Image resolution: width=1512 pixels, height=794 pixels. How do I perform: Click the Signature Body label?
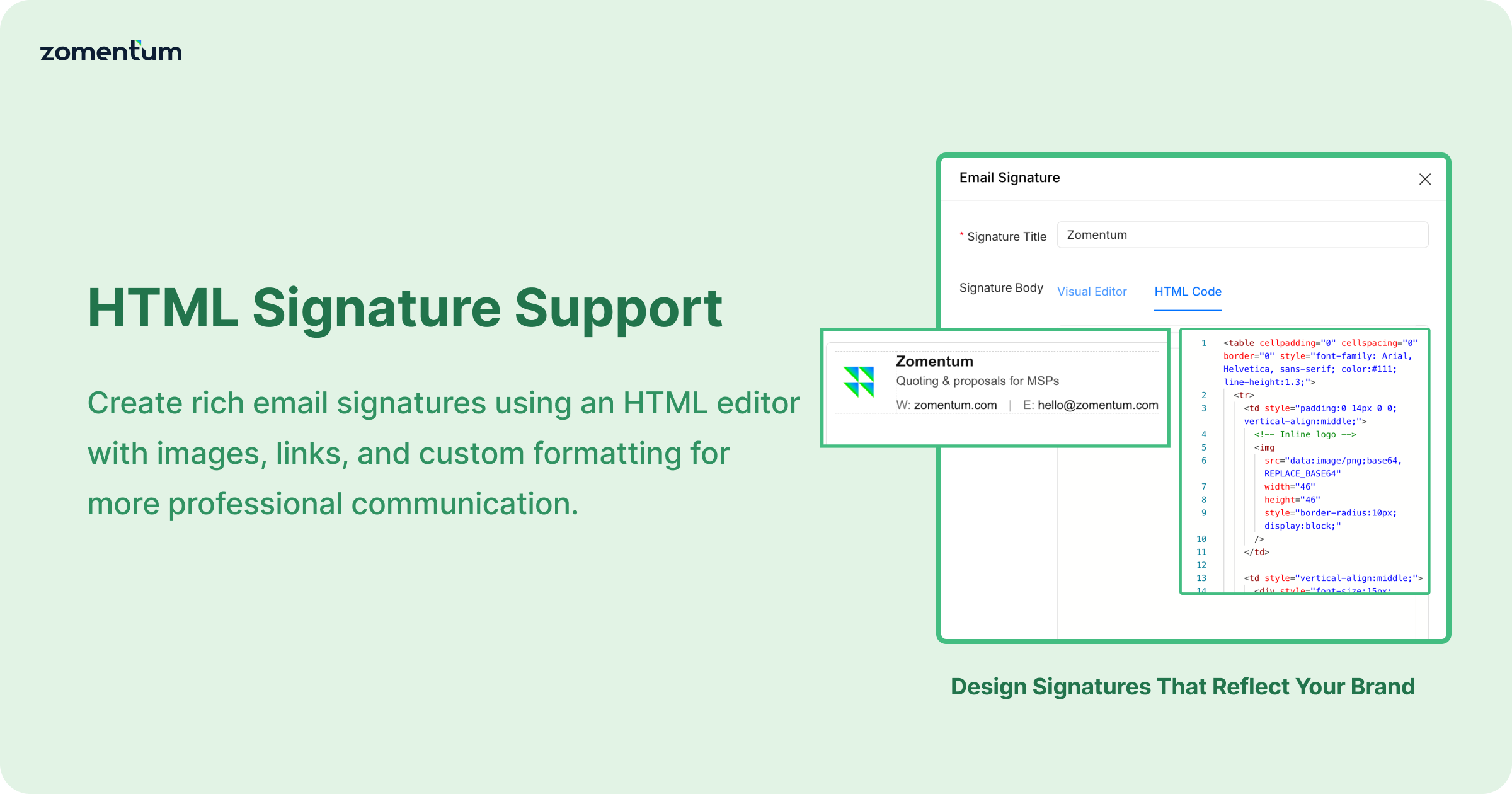(1002, 288)
